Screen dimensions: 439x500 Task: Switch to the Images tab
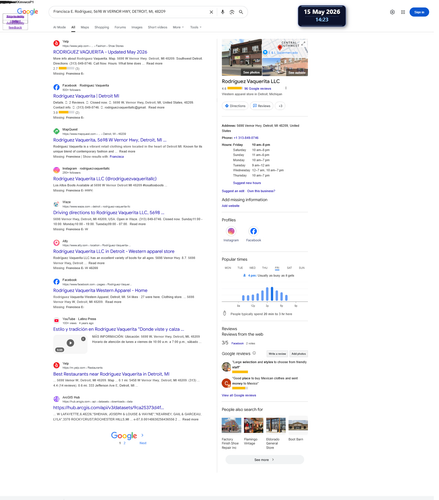137,27
